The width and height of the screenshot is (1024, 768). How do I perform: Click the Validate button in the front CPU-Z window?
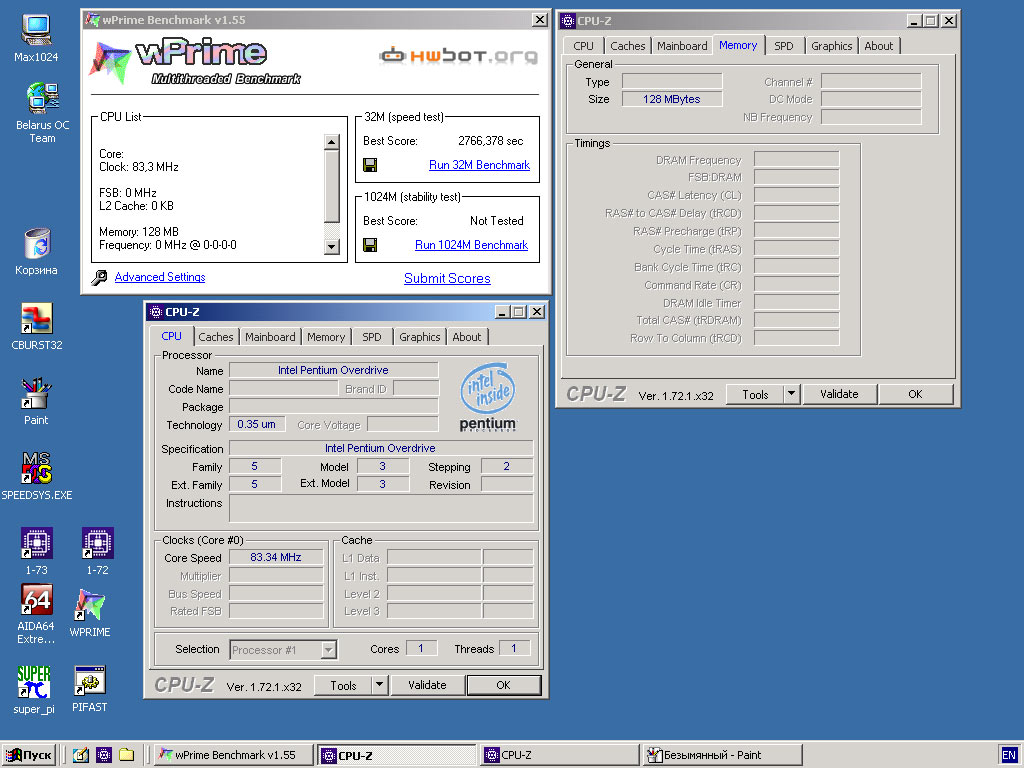(427, 685)
